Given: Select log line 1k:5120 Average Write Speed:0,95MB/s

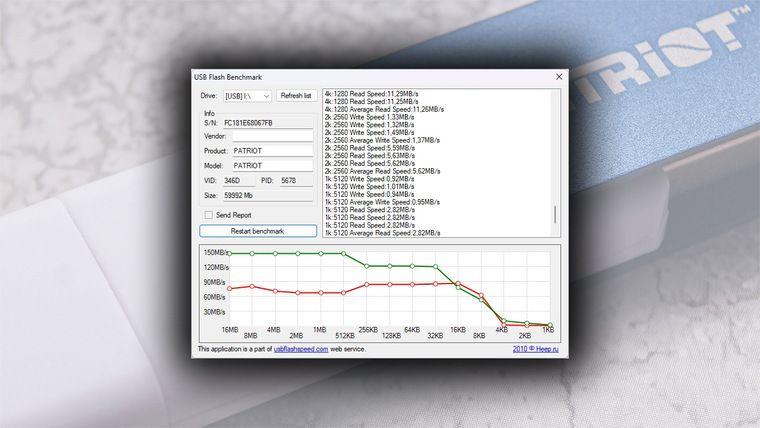Looking at the screenshot, I should [x=382, y=202].
